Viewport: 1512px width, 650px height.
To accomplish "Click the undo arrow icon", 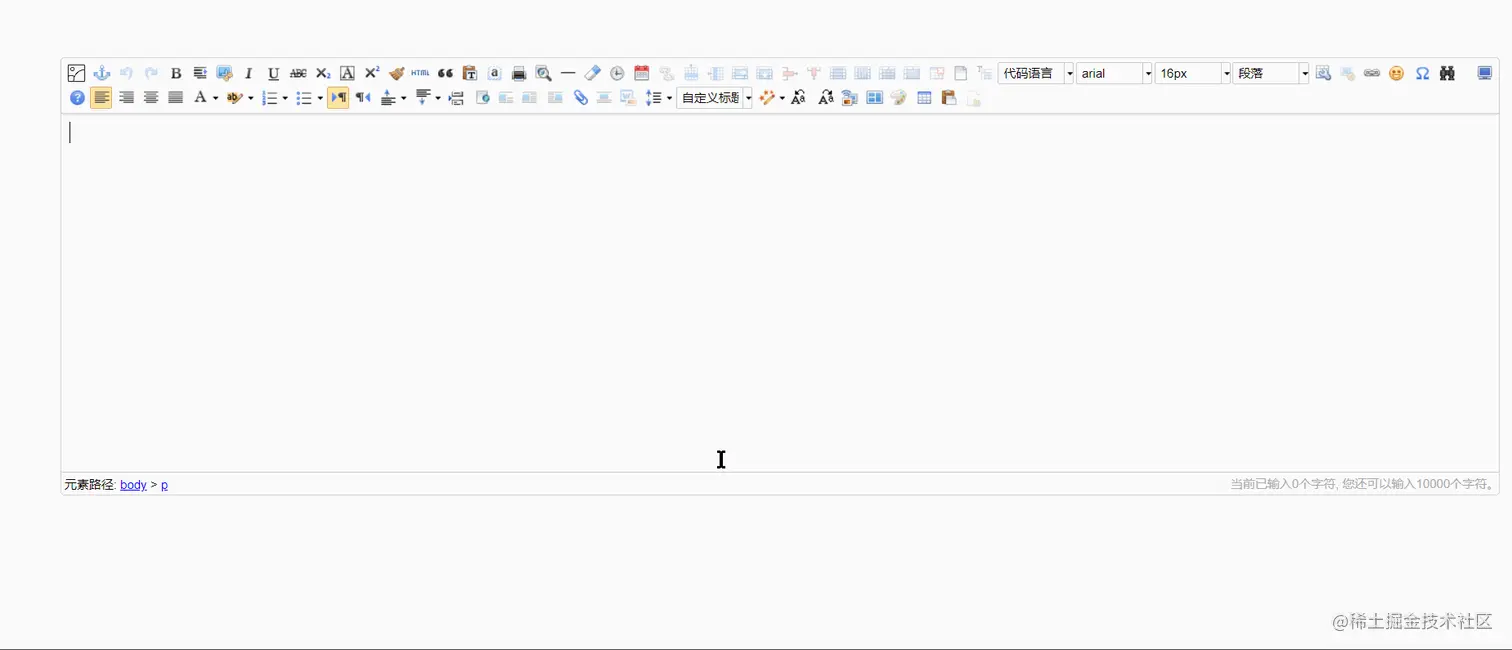I will (126, 73).
